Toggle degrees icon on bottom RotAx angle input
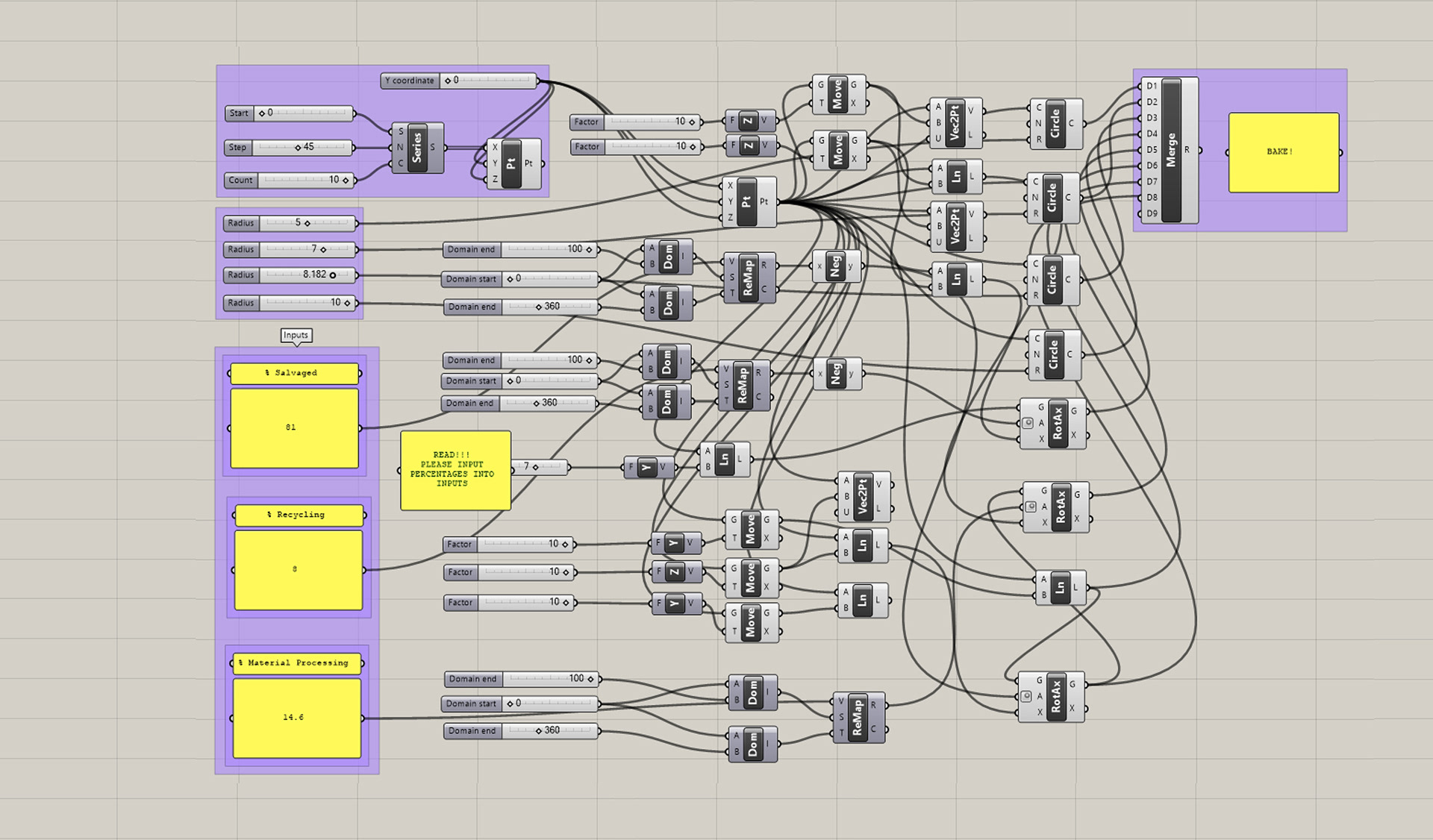1433x840 pixels. click(x=1026, y=697)
